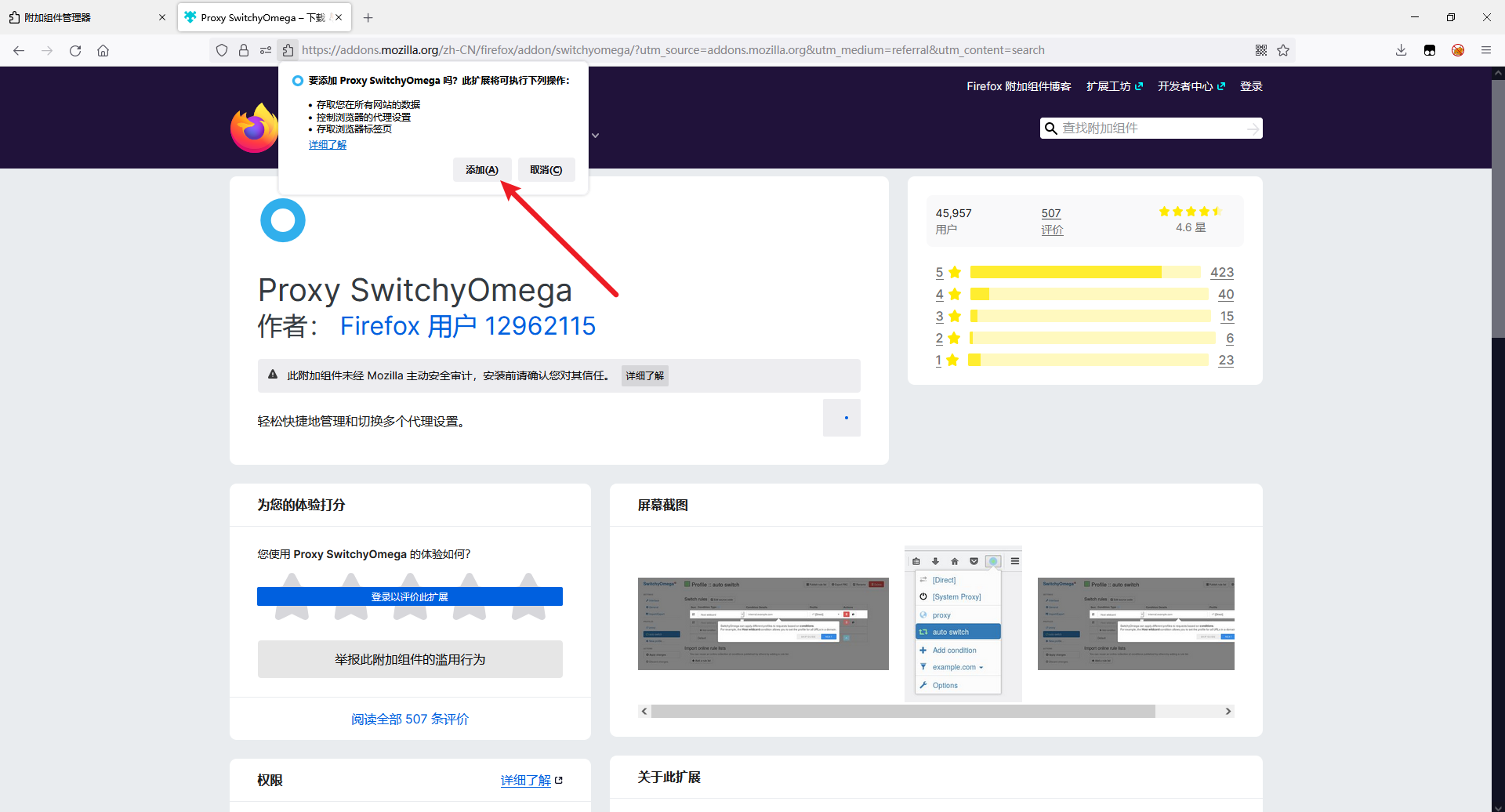This screenshot has width=1505, height=812.
Task: Open the third screenshot thumbnail
Action: pyautogui.click(x=1136, y=624)
